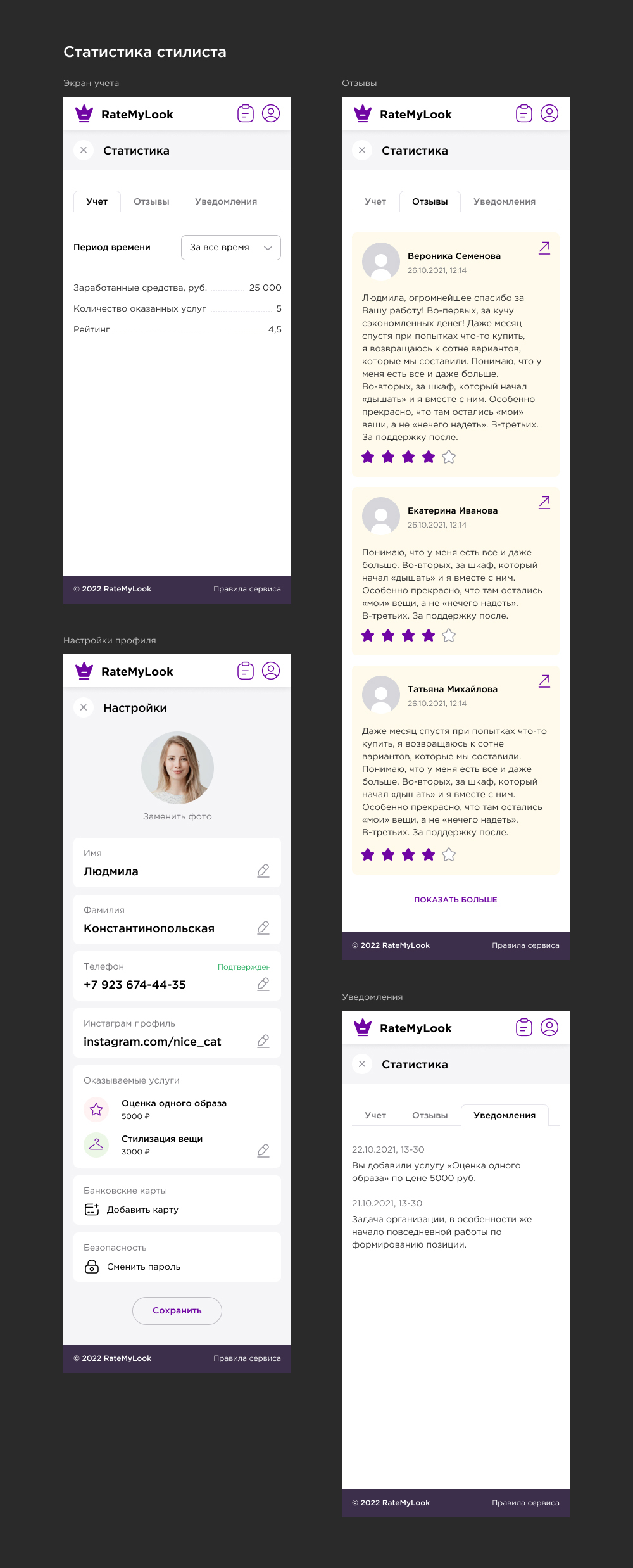
Task: Open Екатерина Иванова's review via arrow icon
Action: pos(544,502)
